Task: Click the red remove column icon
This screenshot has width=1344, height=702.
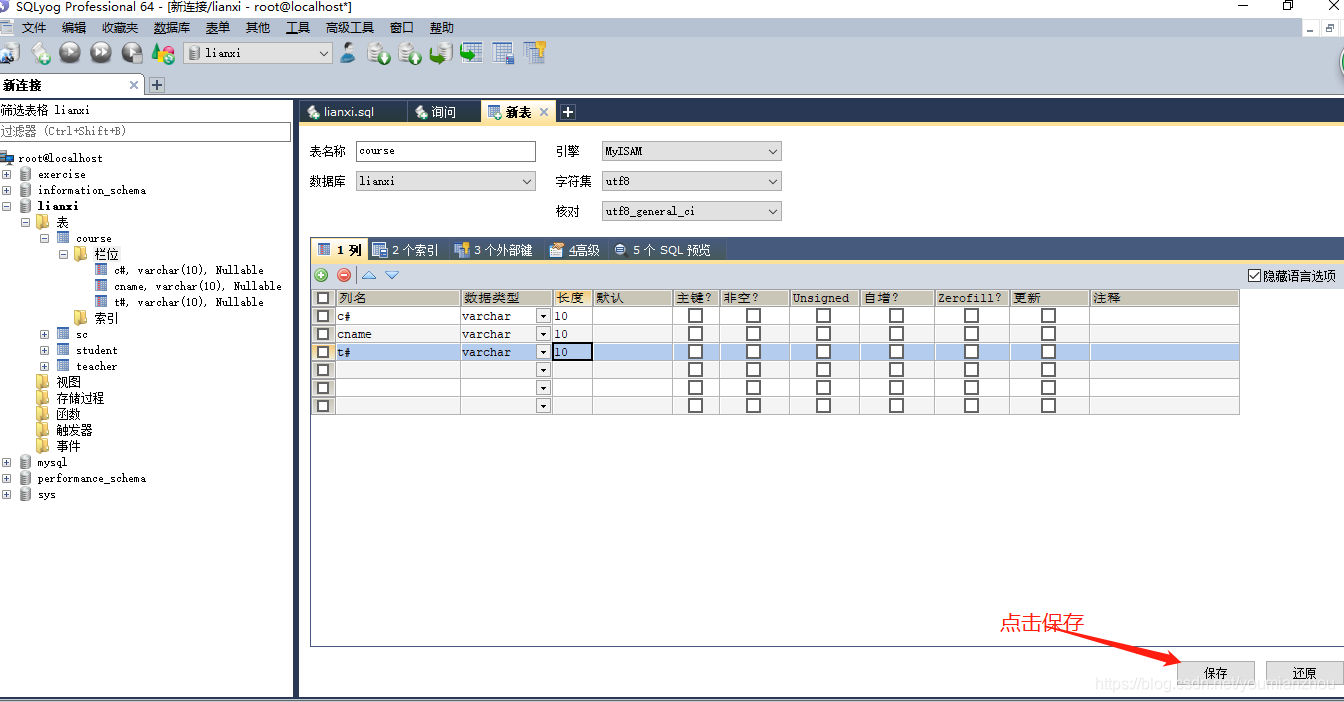Action: 344,275
